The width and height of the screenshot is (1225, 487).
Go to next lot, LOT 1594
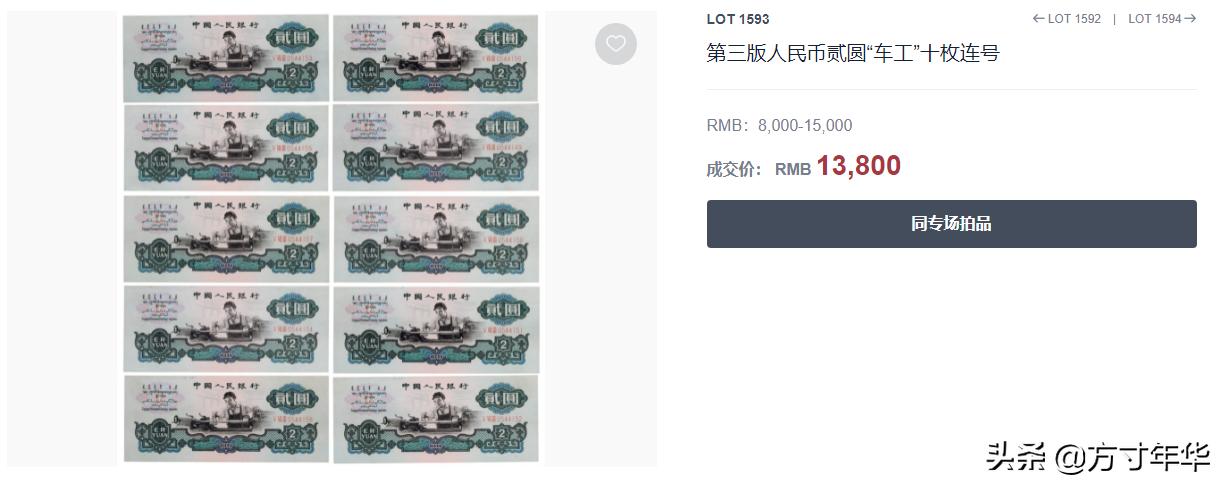1162,19
